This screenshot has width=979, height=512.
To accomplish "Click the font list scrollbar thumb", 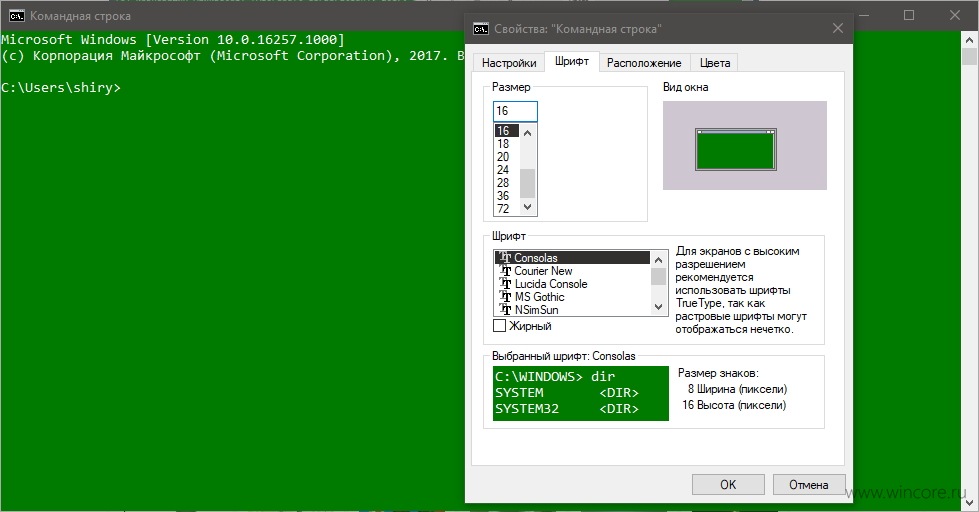I will coord(658,276).
